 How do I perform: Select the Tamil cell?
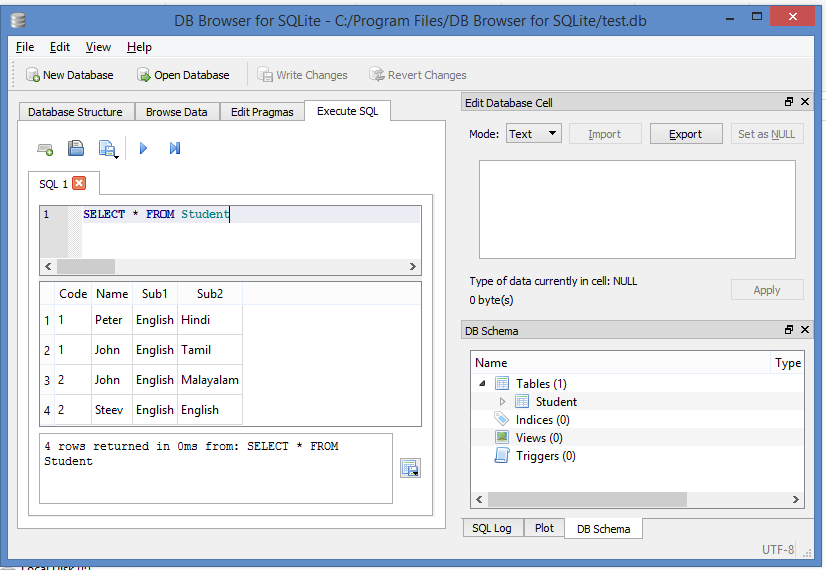coord(210,350)
